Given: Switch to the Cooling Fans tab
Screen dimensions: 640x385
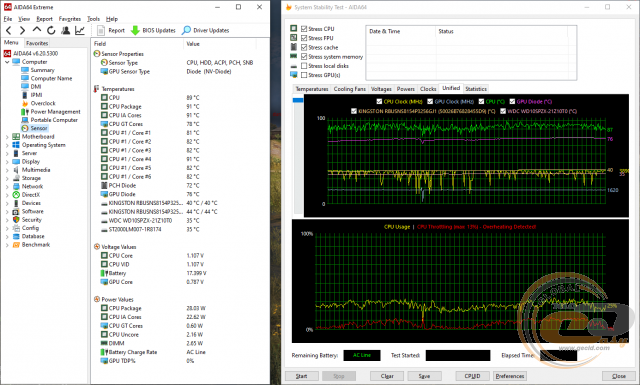Looking at the screenshot, I should click(349, 89).
